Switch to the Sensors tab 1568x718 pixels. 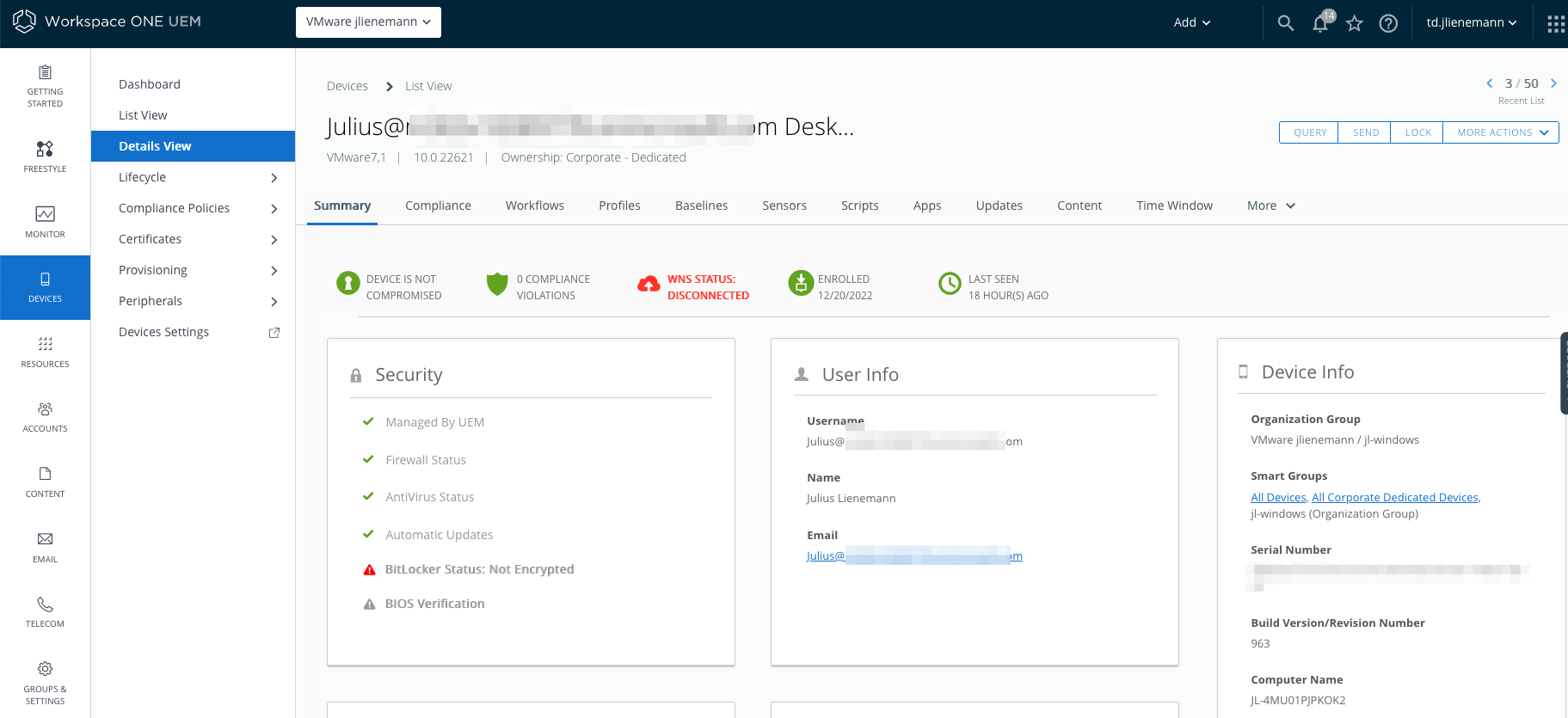[784, 206]
